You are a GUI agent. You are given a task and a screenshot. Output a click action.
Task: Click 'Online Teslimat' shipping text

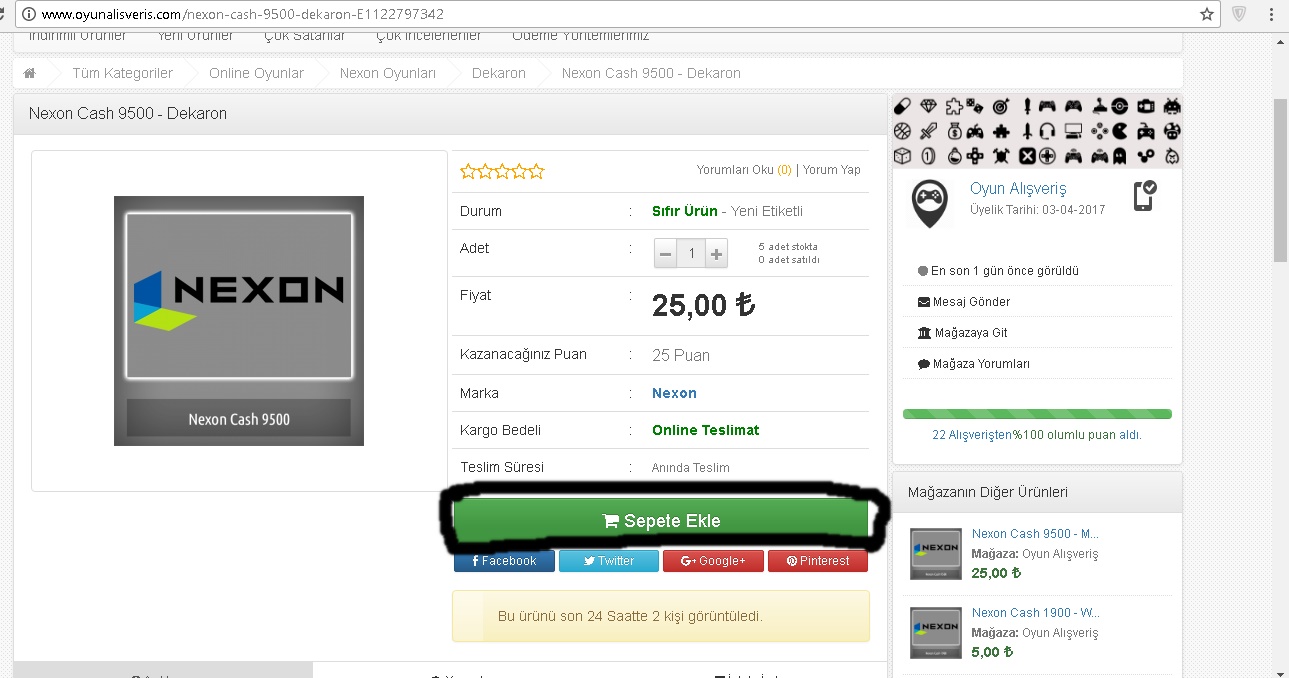tap(706, 430)
